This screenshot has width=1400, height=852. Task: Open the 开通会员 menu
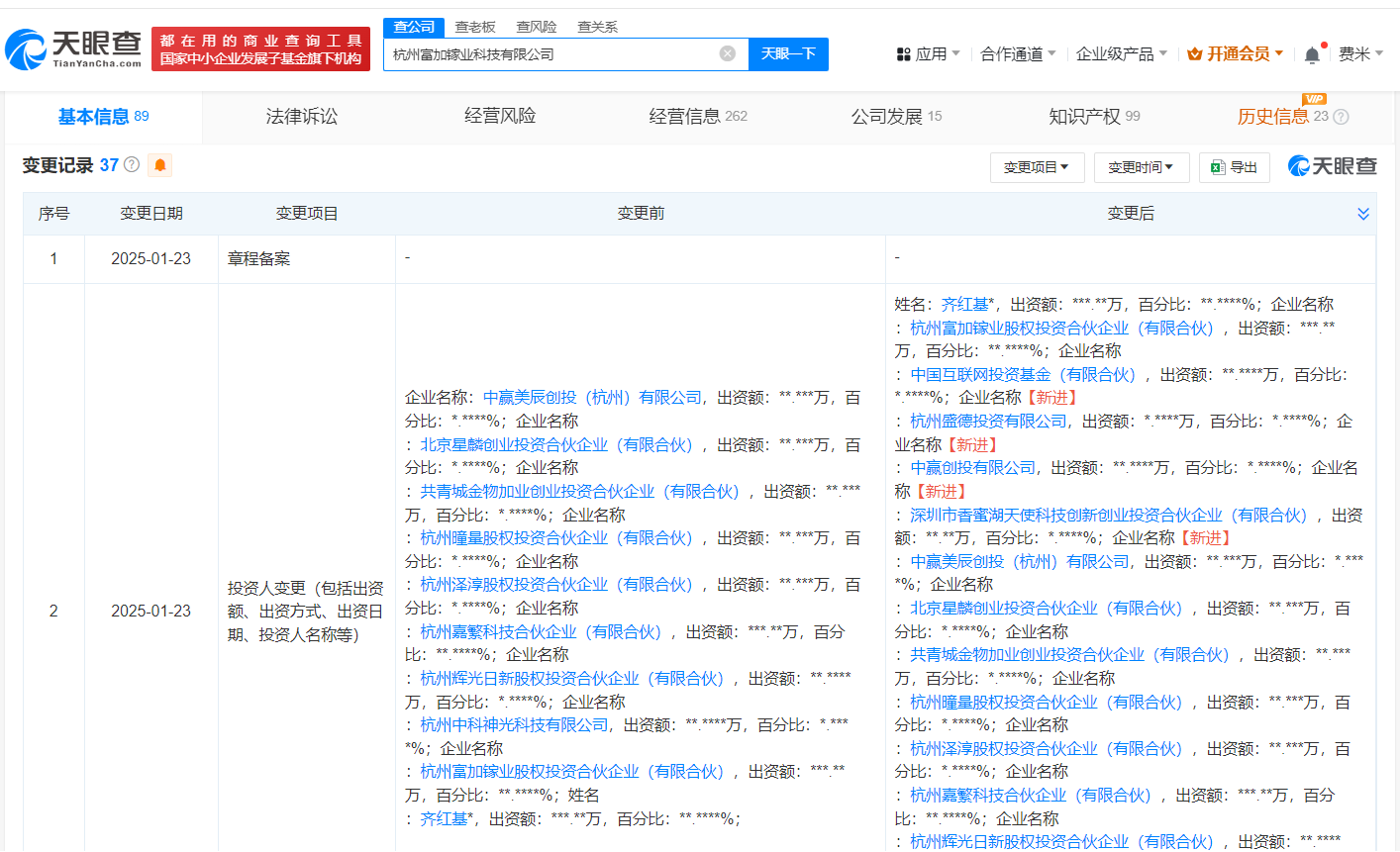tap(1236, 54)
